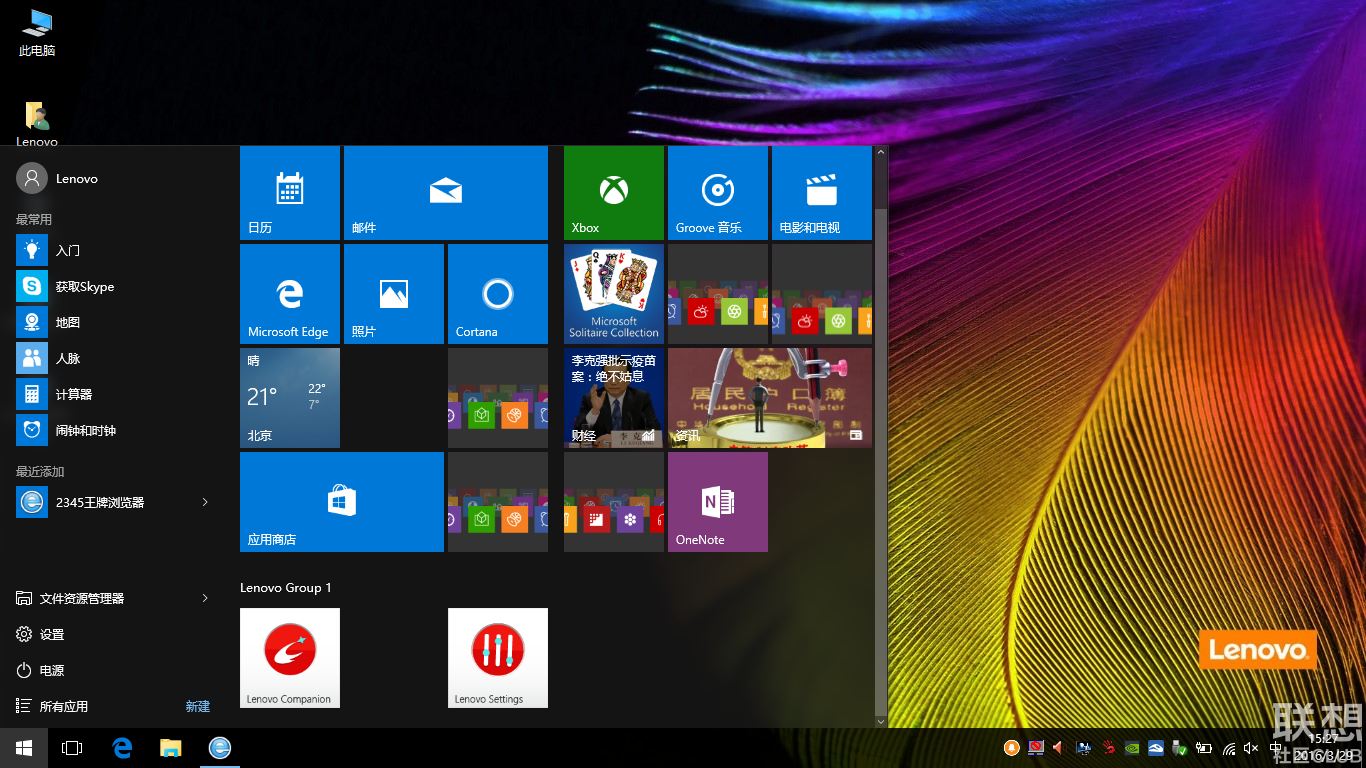Open the 邮件 mail tile
This screenshot has width=1366, height=768.
(446, 192)
